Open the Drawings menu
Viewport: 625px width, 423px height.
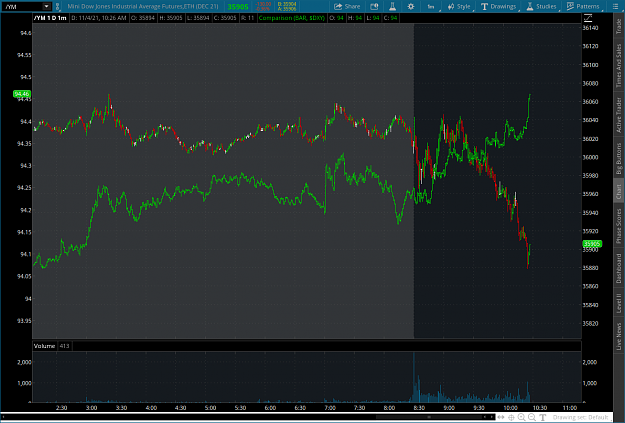[x=499, y=6]
